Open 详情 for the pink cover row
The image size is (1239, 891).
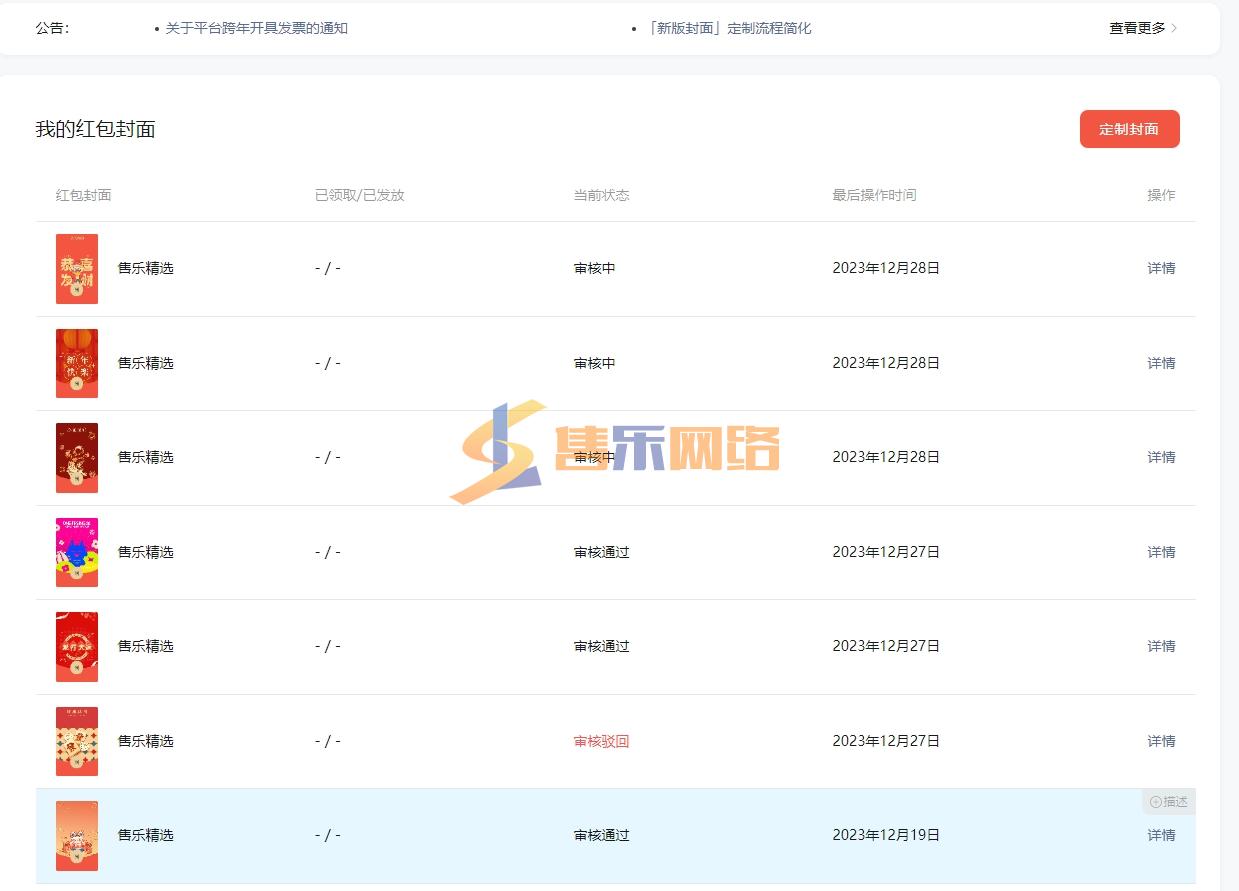point(1161,552)
